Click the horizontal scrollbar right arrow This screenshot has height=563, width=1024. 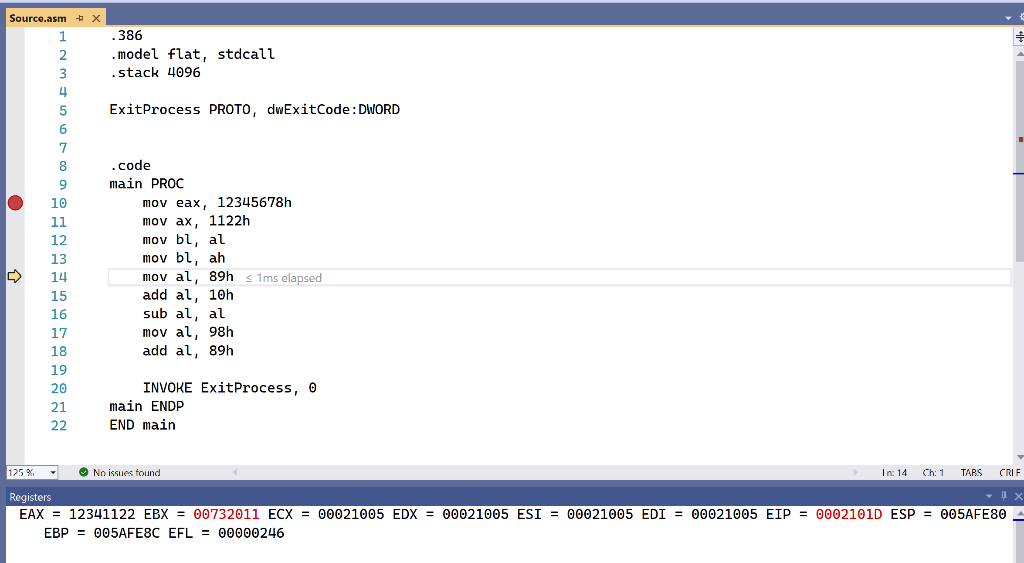856,472
